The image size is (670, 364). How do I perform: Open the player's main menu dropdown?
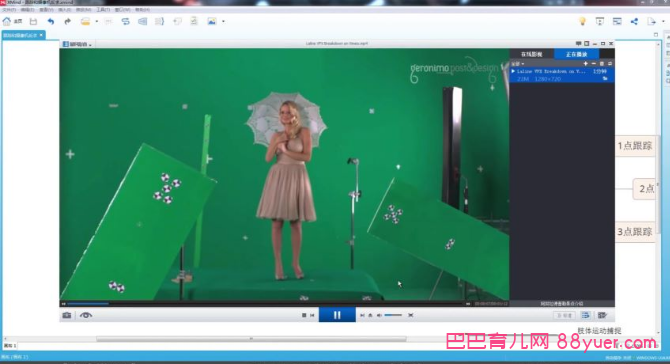click(x=77, y=44)
